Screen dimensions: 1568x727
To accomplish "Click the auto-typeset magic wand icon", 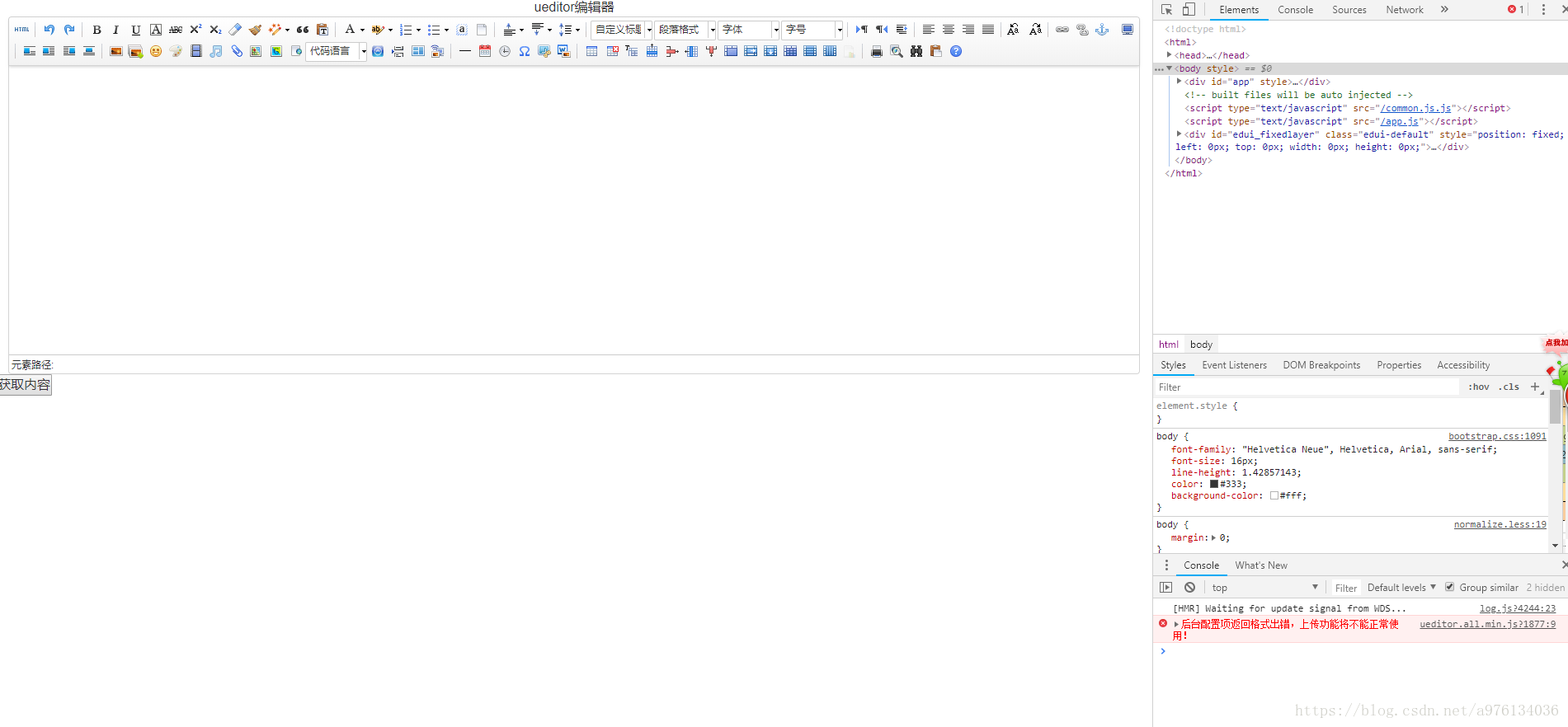I will (x=275, y=30).
